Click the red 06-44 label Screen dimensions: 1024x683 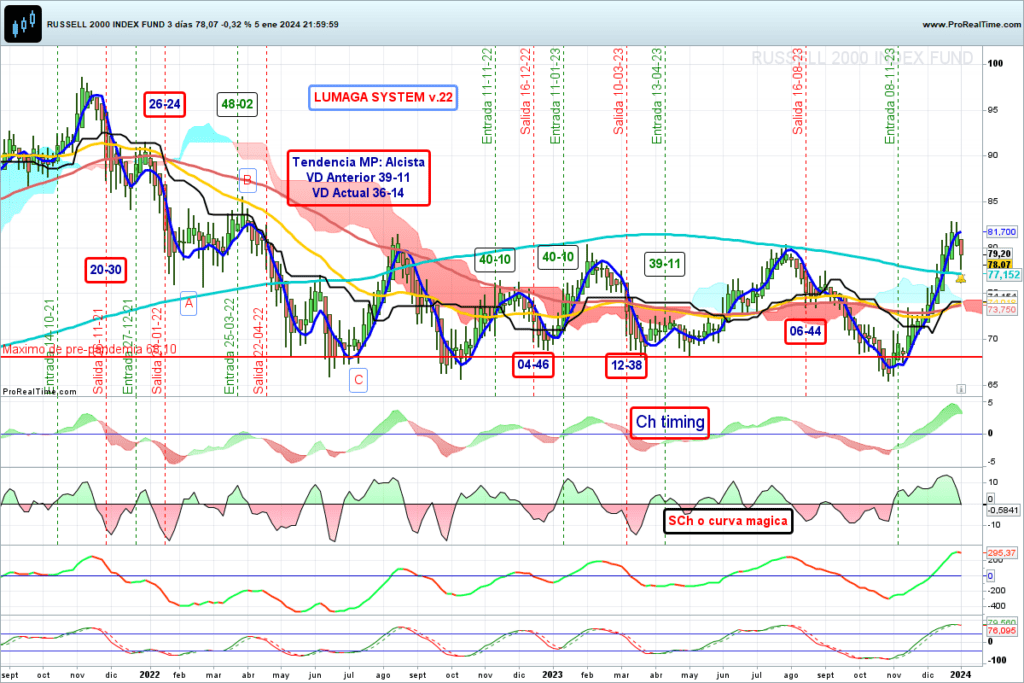pyautogui.click(x=806, y=332)
